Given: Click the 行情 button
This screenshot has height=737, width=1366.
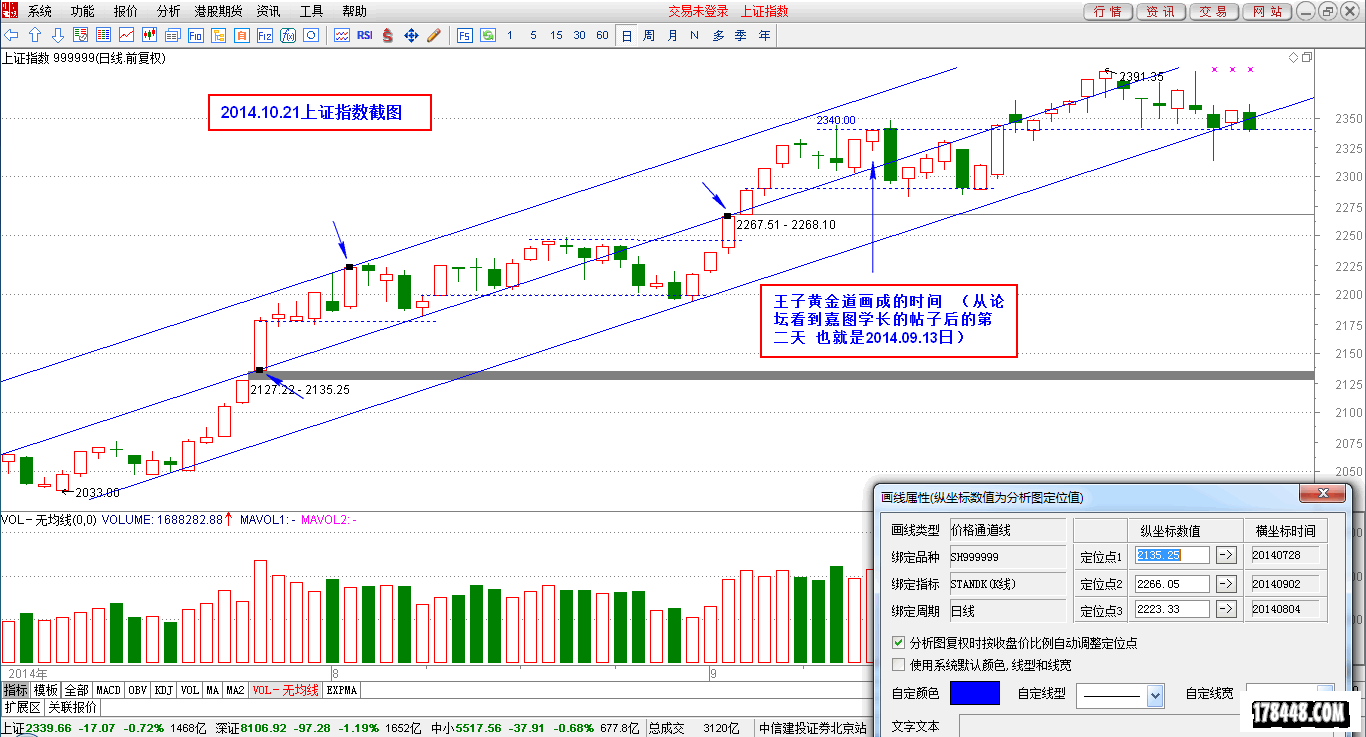Looking at the screenshot, I should pyautogui.click(x=1107, y=11).
